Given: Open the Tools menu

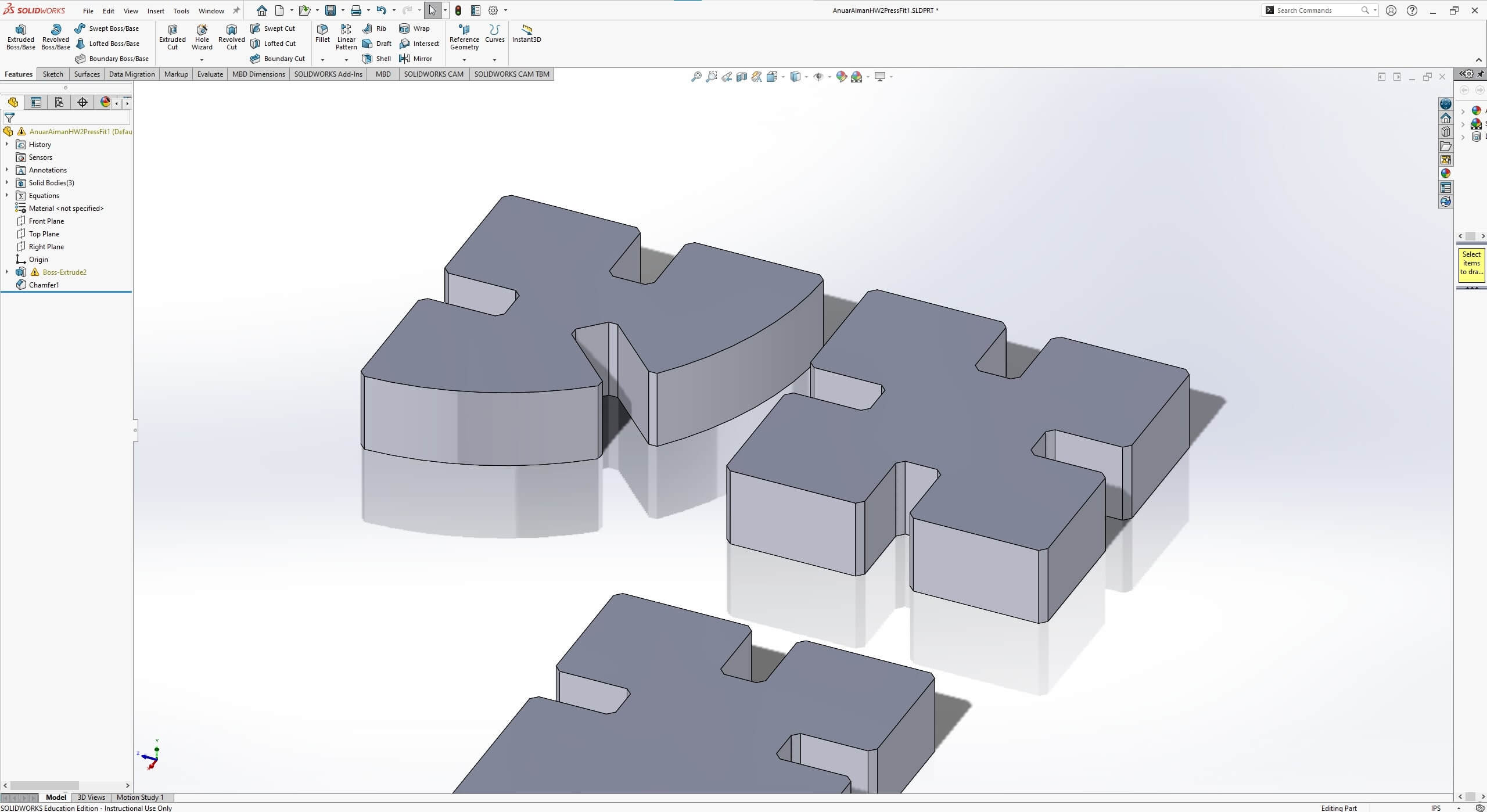Looking at the screenshot, I should (181, 10).
